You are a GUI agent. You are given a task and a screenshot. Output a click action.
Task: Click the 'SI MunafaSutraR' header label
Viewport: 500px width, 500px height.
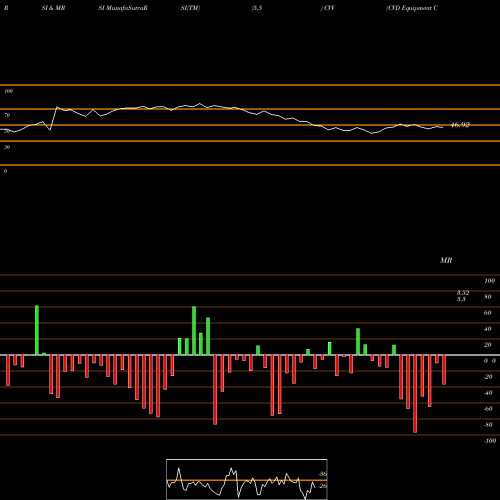tap(123, 8)
